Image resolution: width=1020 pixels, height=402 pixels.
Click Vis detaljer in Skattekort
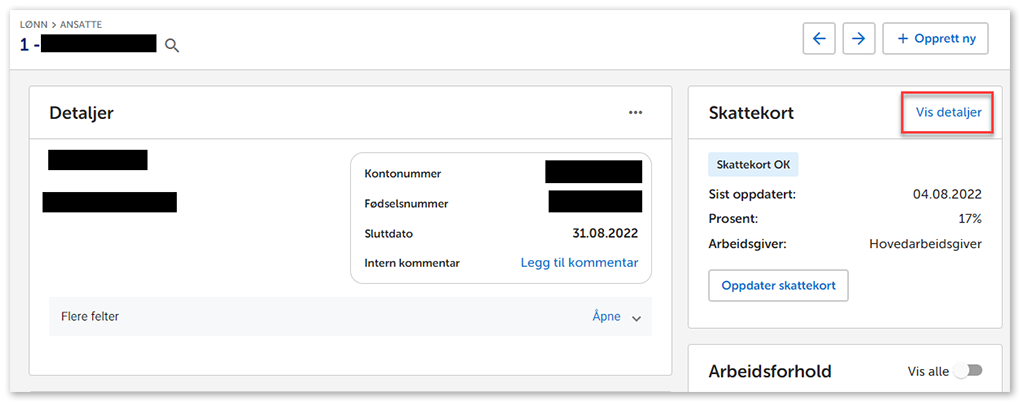(x=948, y=113)
